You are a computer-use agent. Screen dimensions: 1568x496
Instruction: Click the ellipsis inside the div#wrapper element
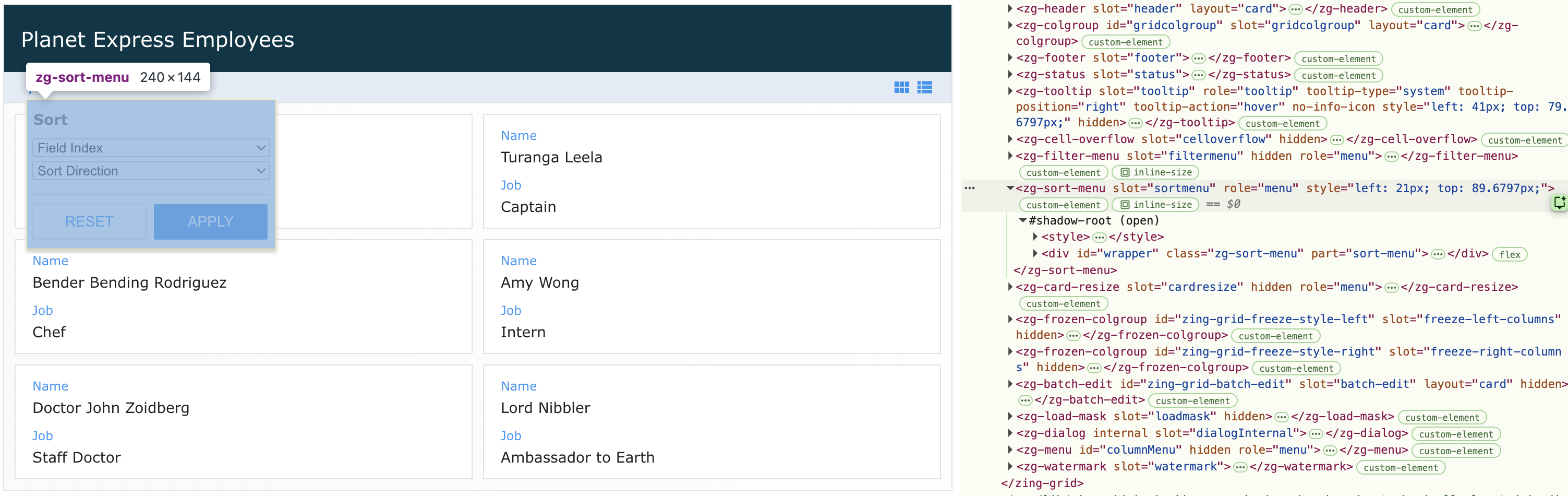click(x=1438, y=254)
